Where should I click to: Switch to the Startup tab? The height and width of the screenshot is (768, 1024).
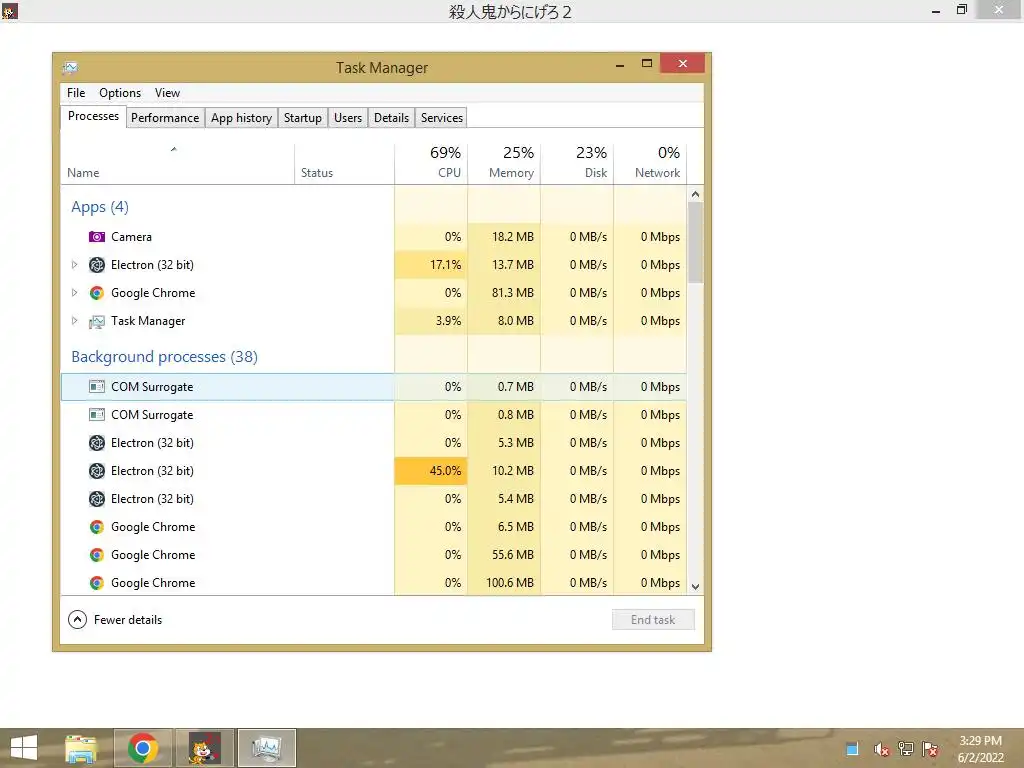tap(303, 118)
